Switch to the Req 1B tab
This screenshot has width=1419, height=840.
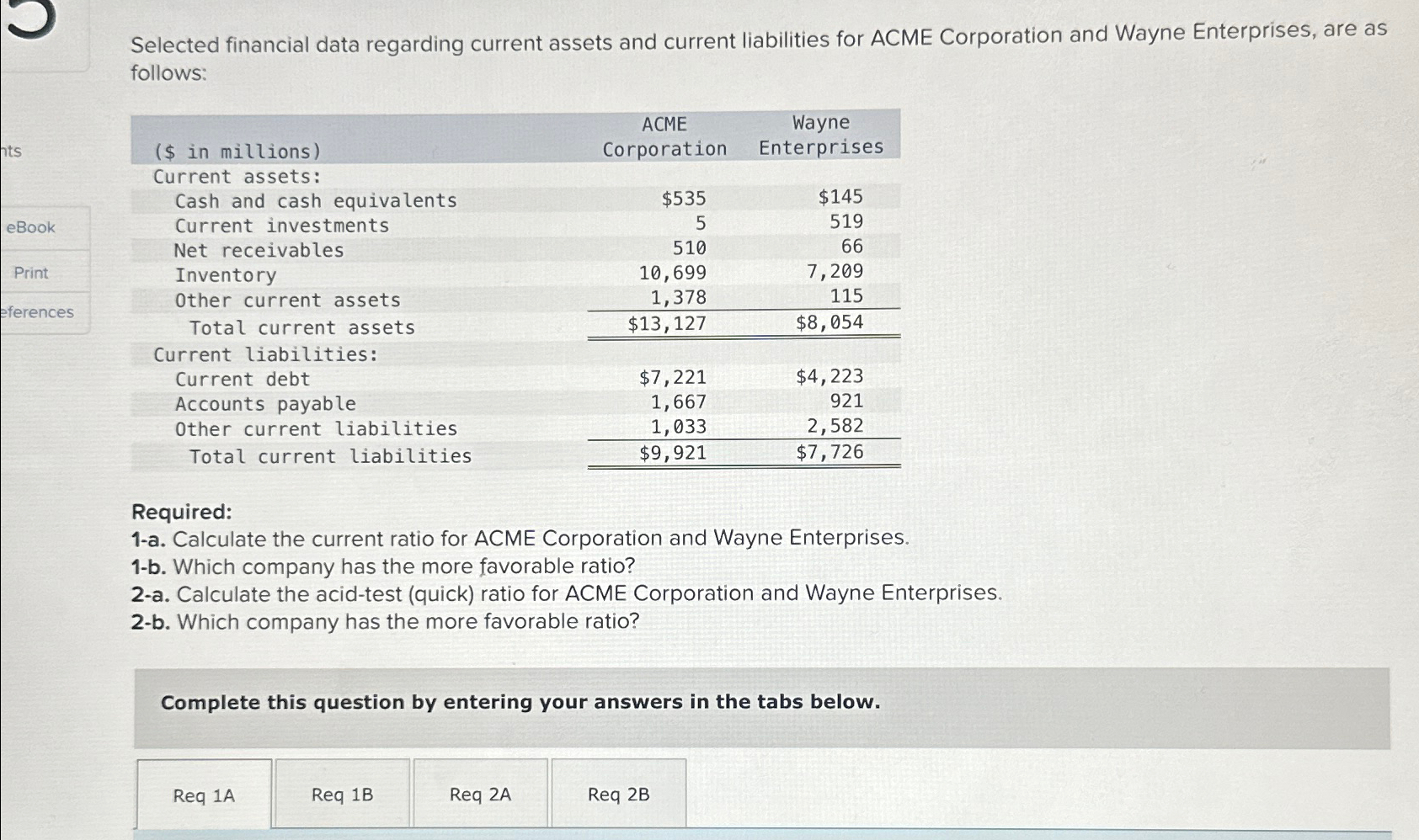point(342,793)
